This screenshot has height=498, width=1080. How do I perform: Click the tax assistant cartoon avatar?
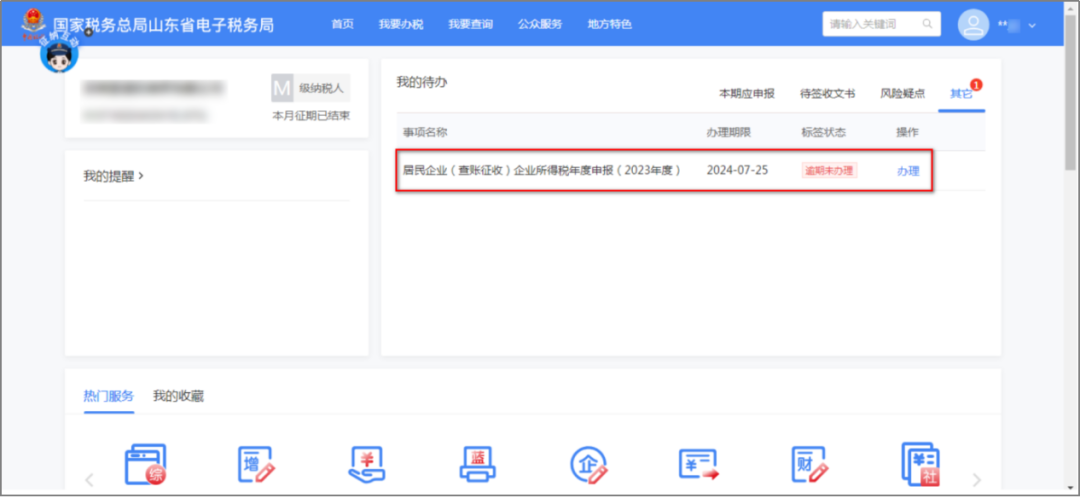pos(59,55)
